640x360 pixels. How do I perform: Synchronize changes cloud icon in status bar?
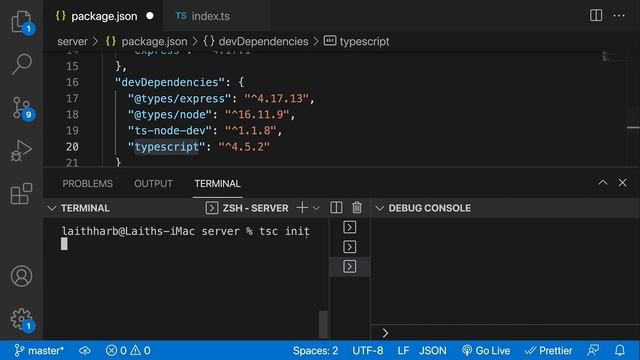(x=85, y=350)
